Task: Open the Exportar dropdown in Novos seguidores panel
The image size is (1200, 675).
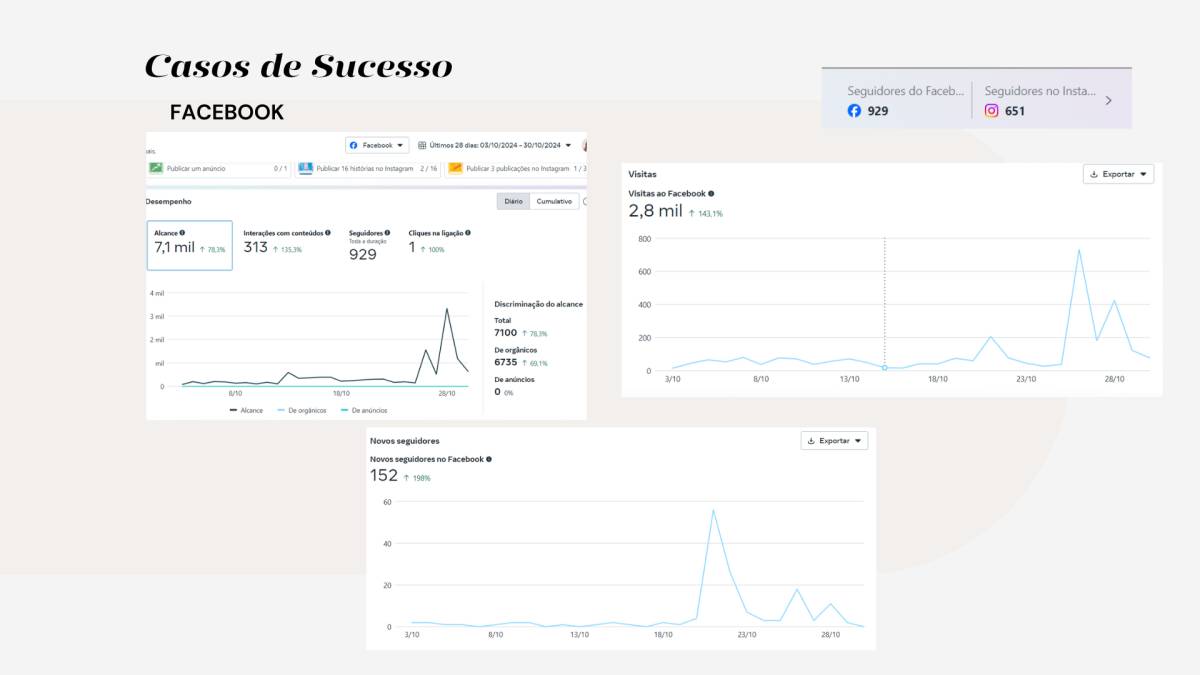Action: (834, 440)
